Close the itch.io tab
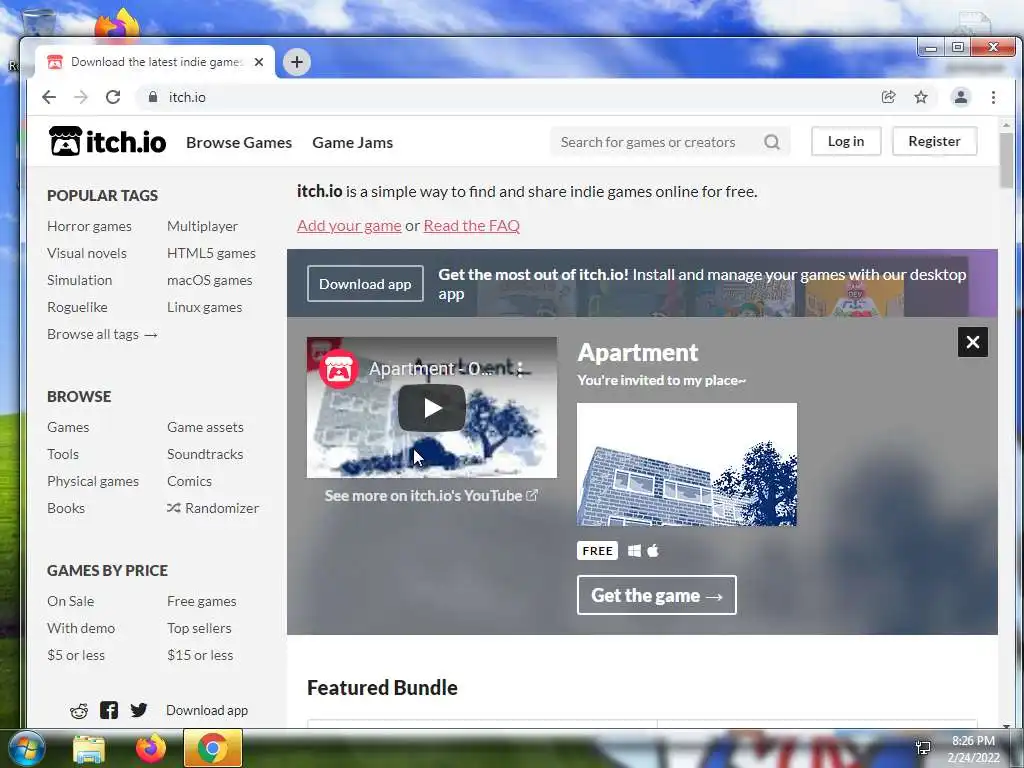1024x768 pixels. (259, 62)
